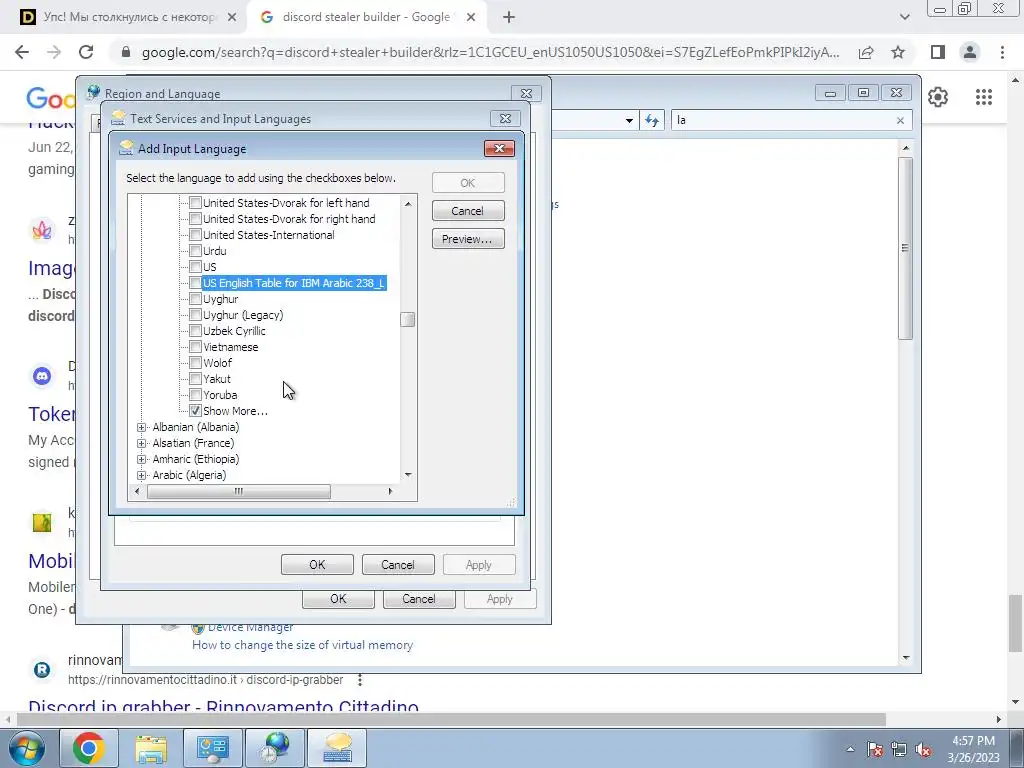Viewport: 1024px width, 768px height.
Task: Language list horizontal scroll left arrow
Action: coord(136,491)
